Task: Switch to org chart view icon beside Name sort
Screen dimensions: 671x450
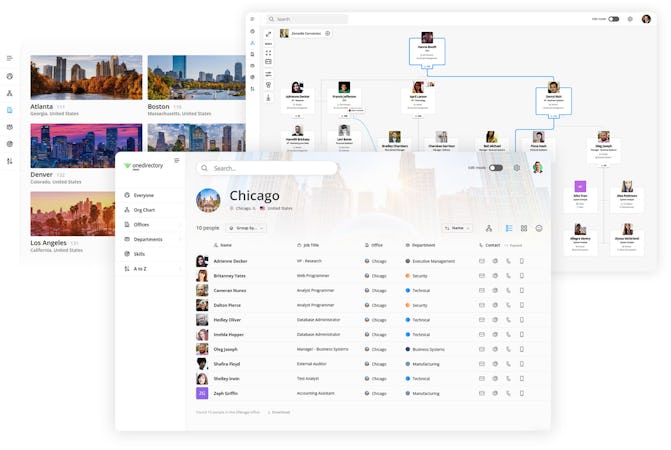Action: (x=489, y=228)
